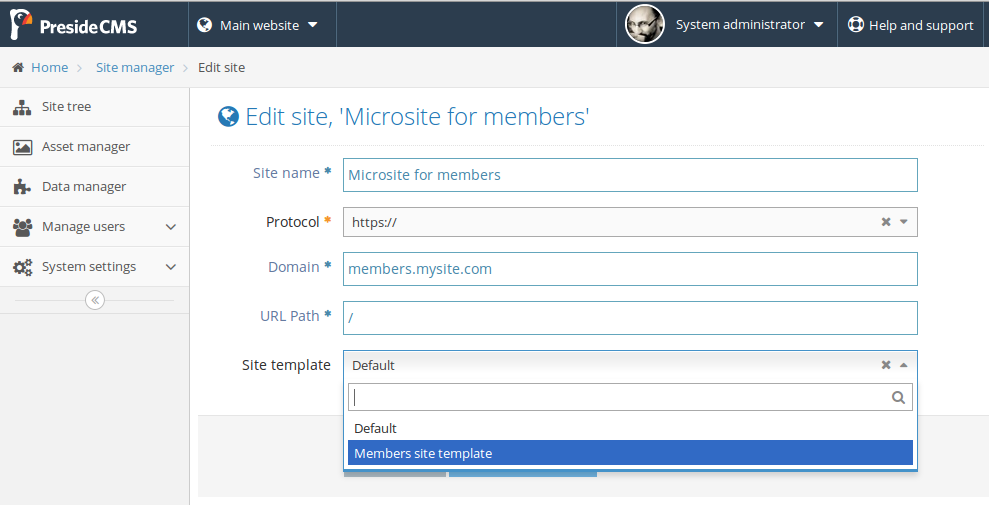Expand the System settings chevron
The image size is (989, 505).
(x=170, y=267)
